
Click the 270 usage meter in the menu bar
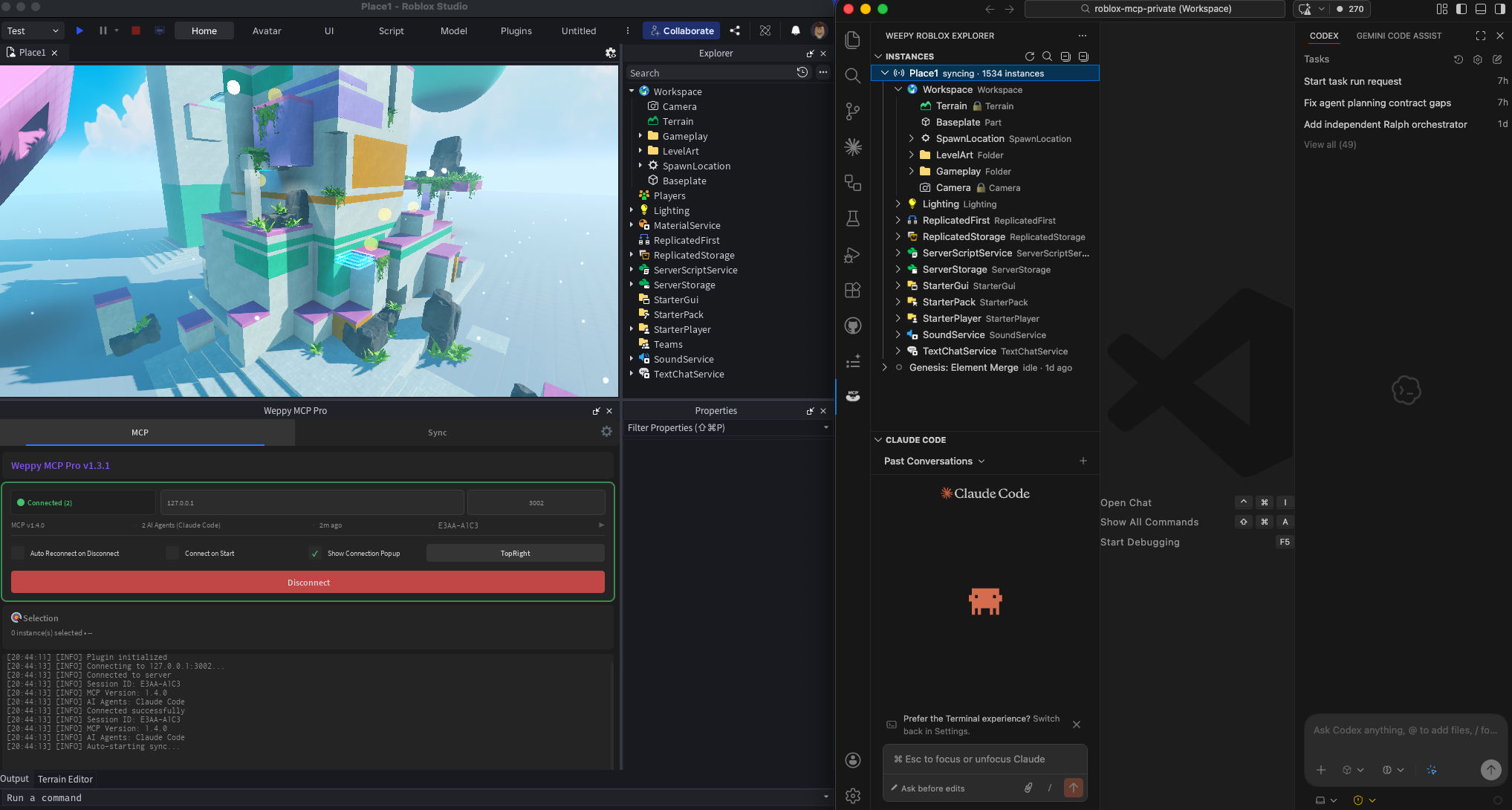[x=1351, y=9]
